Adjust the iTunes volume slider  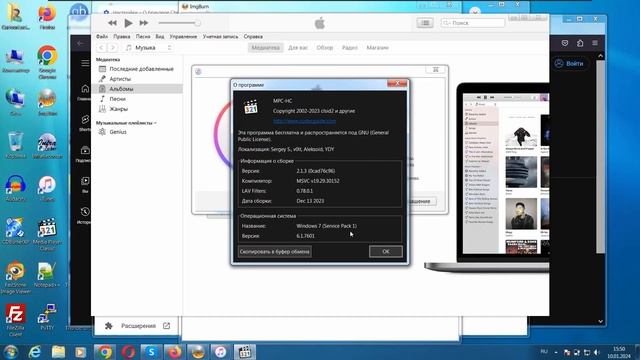click(179, 23)
